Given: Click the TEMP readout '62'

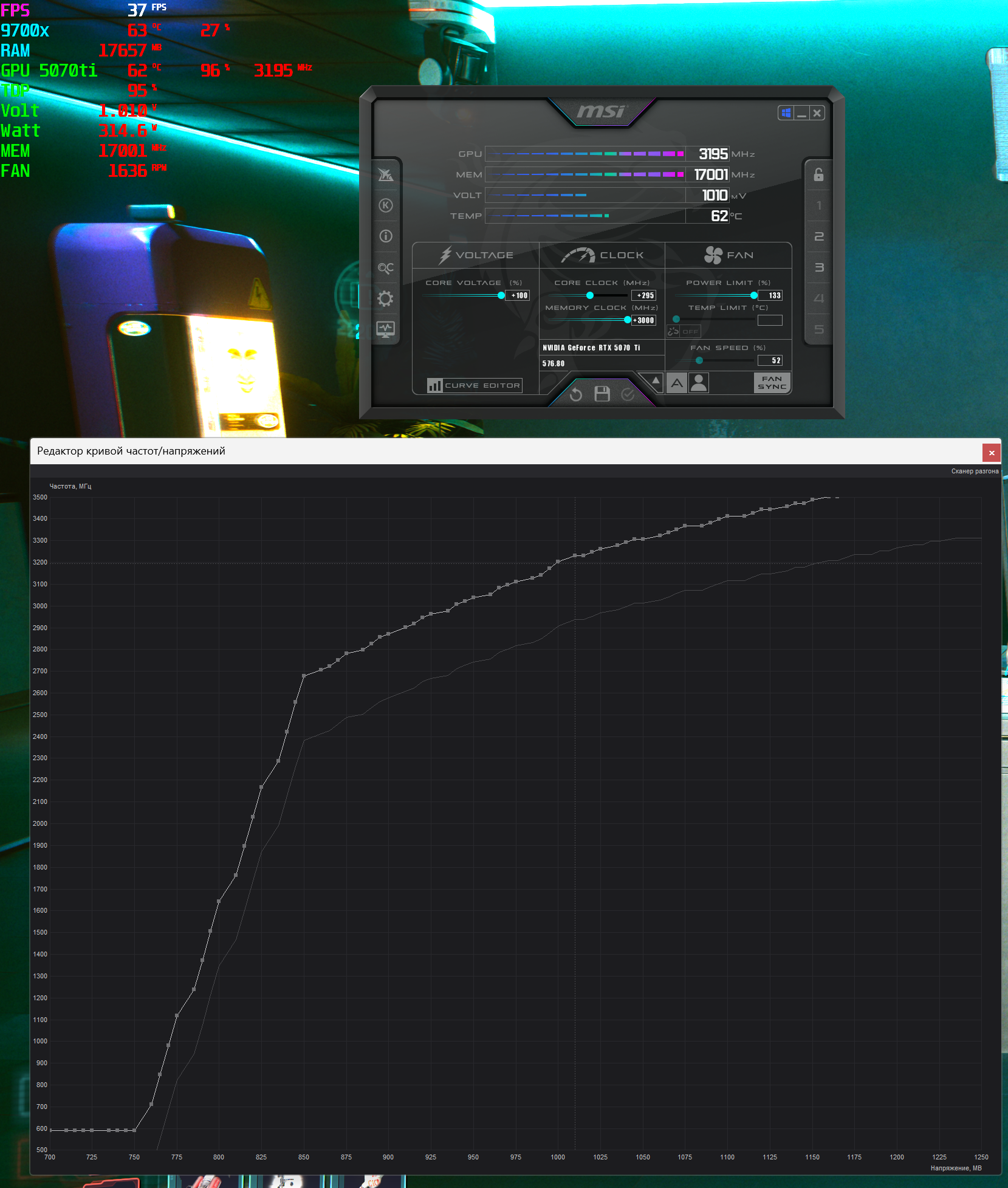Looking at the screenshot, I should pos(719,216).
